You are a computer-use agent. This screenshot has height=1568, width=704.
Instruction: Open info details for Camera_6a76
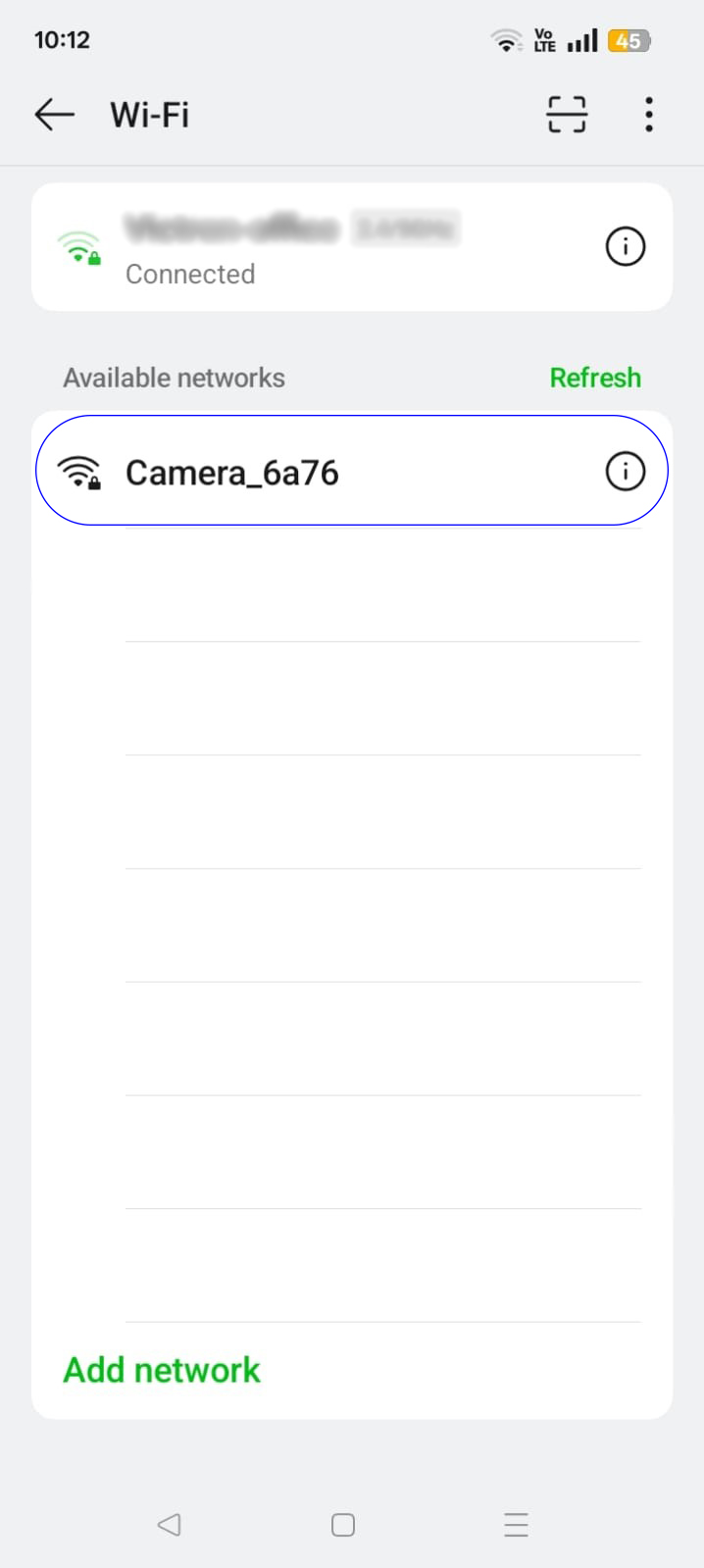pyautogui.click(x=625, y=472)
